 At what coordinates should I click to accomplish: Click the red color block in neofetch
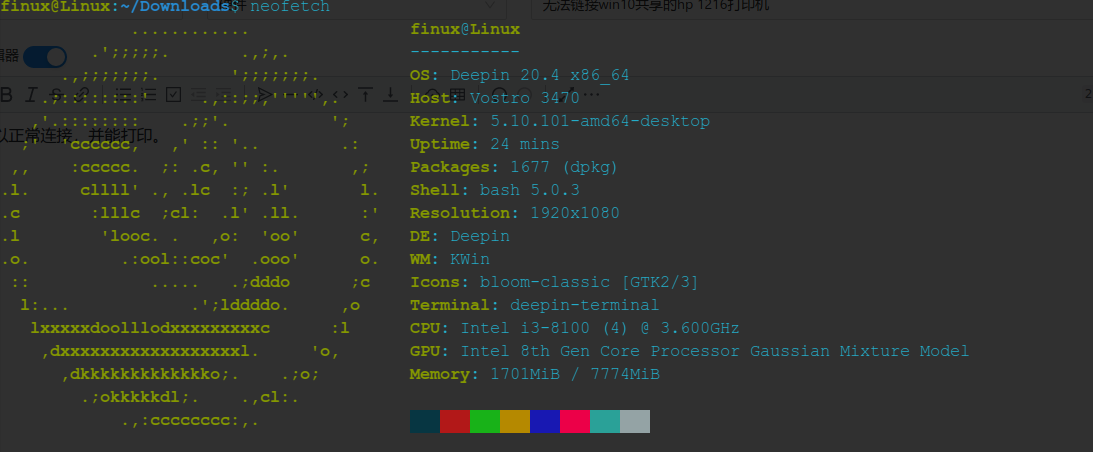click(455, 421)
